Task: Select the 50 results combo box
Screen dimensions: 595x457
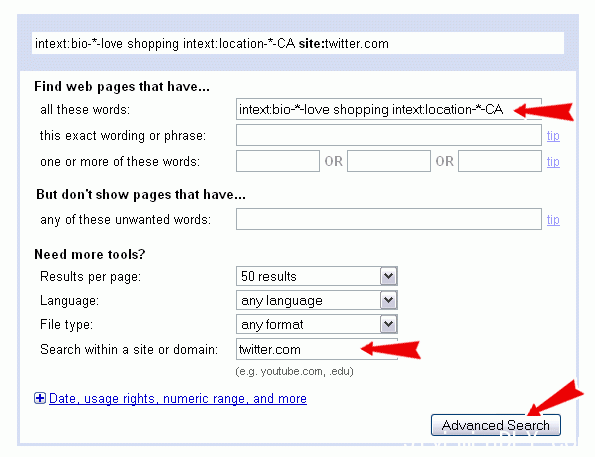Action: coord(317,276)
